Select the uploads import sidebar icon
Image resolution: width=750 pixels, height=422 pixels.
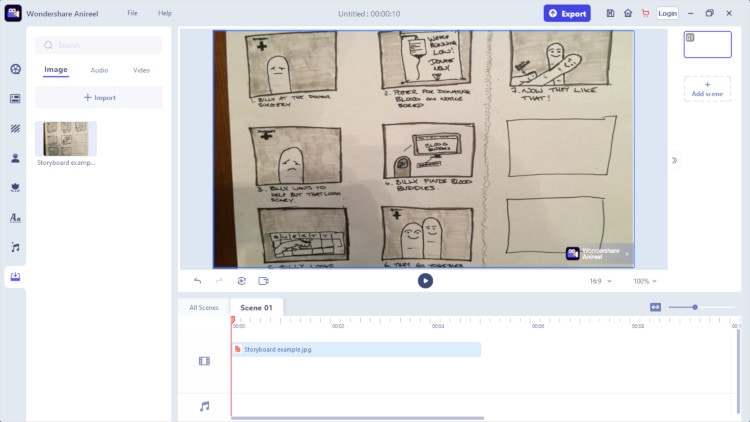pyautogui.click(x=15, y=277)
